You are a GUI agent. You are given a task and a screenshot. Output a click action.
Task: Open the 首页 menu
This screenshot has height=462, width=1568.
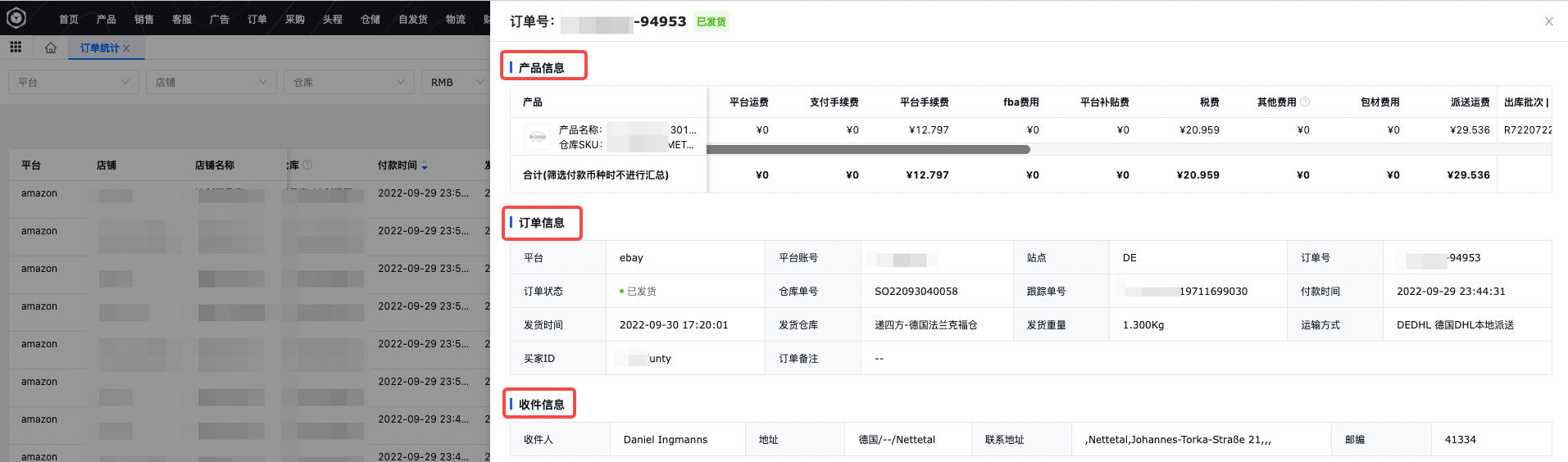point(69,19)
